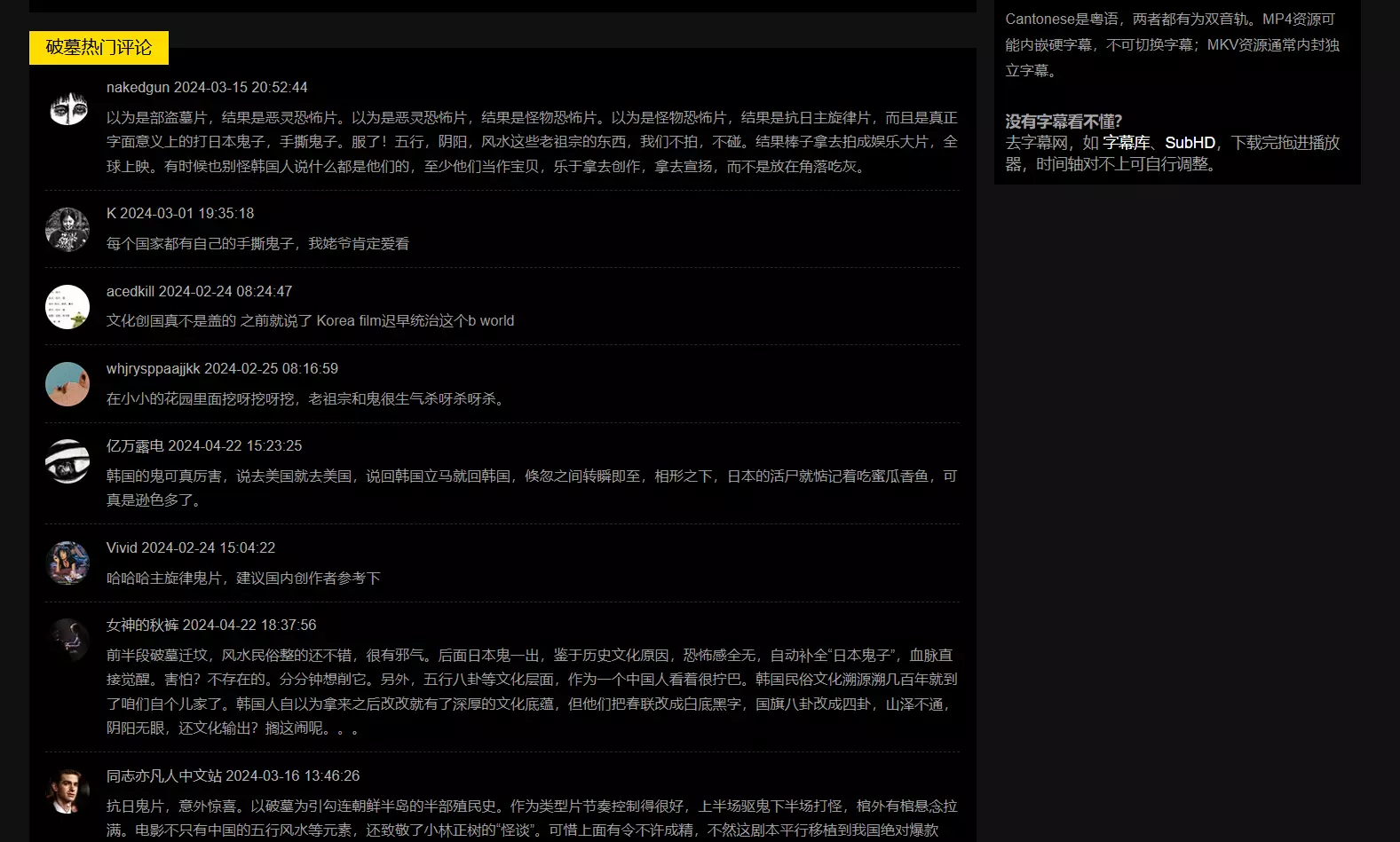This screenshot has width=1400, height=842.
Task: Click nakedgun's avatar image
Action: tap(67, 108)
